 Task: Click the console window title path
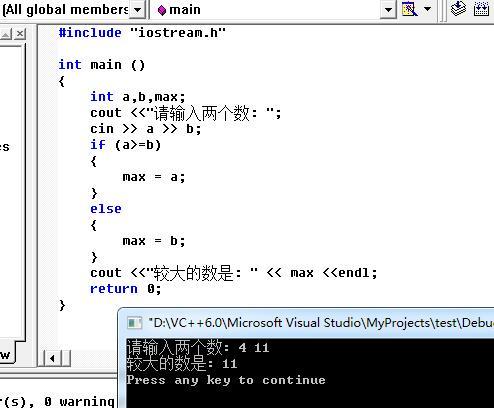click(321, 323)
